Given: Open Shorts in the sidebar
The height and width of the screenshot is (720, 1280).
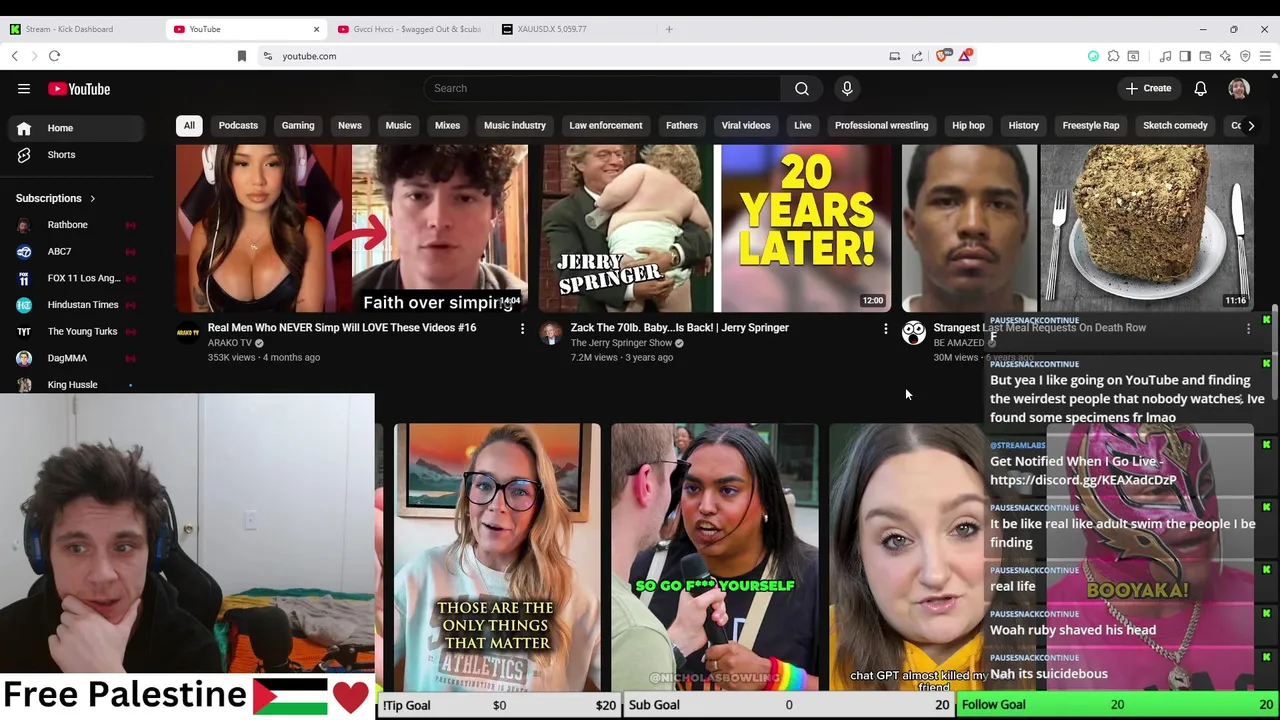Looking at the screenshot, I should pyautogui.click(x=77, y=155).
